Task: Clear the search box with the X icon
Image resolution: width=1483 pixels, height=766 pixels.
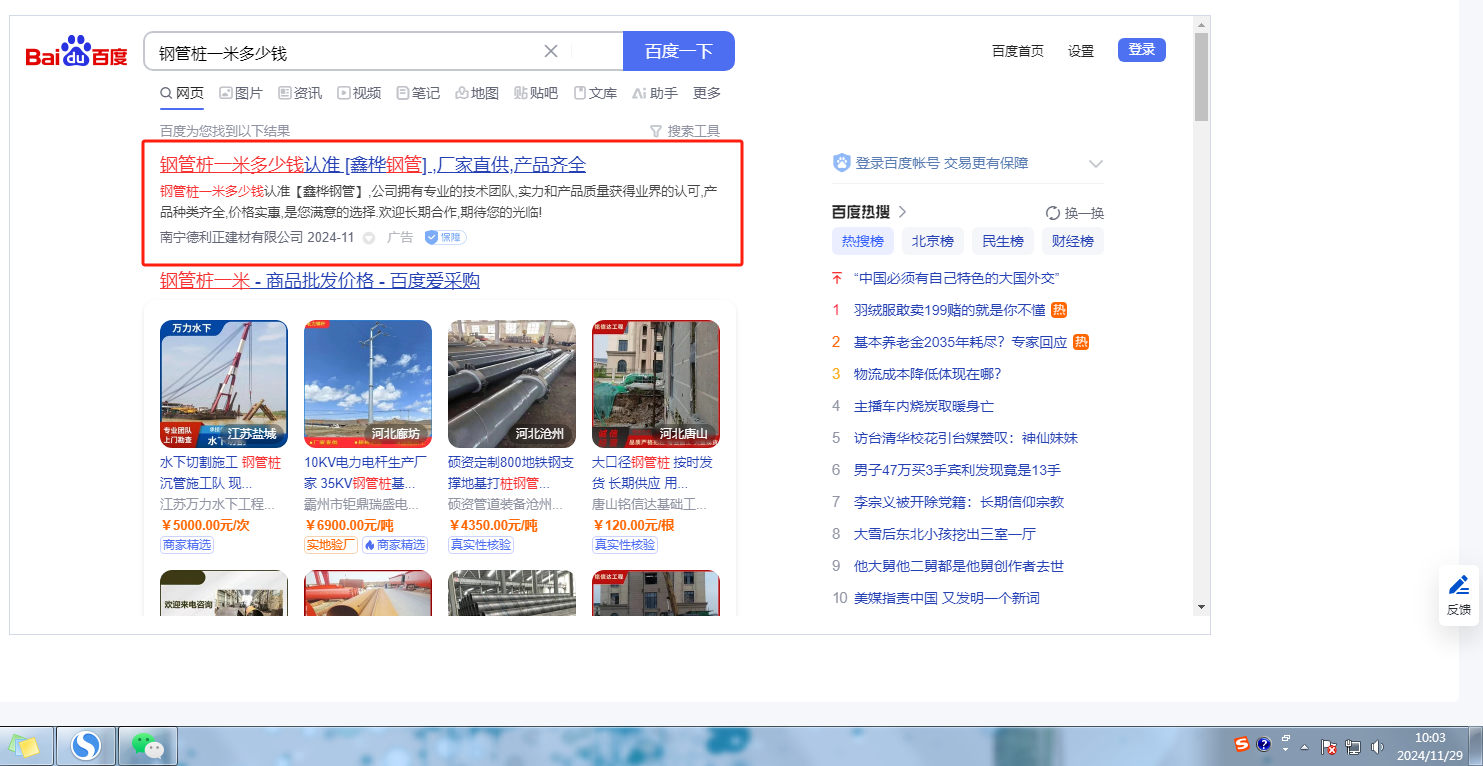Action: point(551,51)
